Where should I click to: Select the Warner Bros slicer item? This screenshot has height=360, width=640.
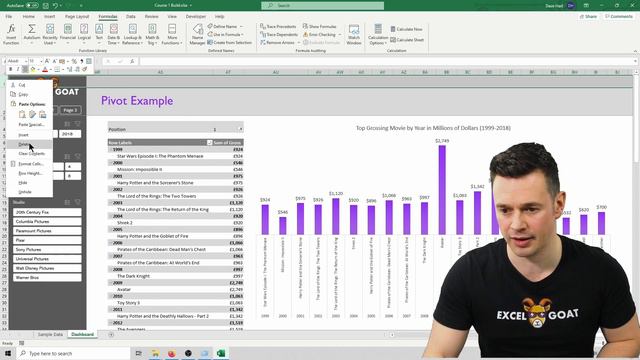(x=47, y=278)
